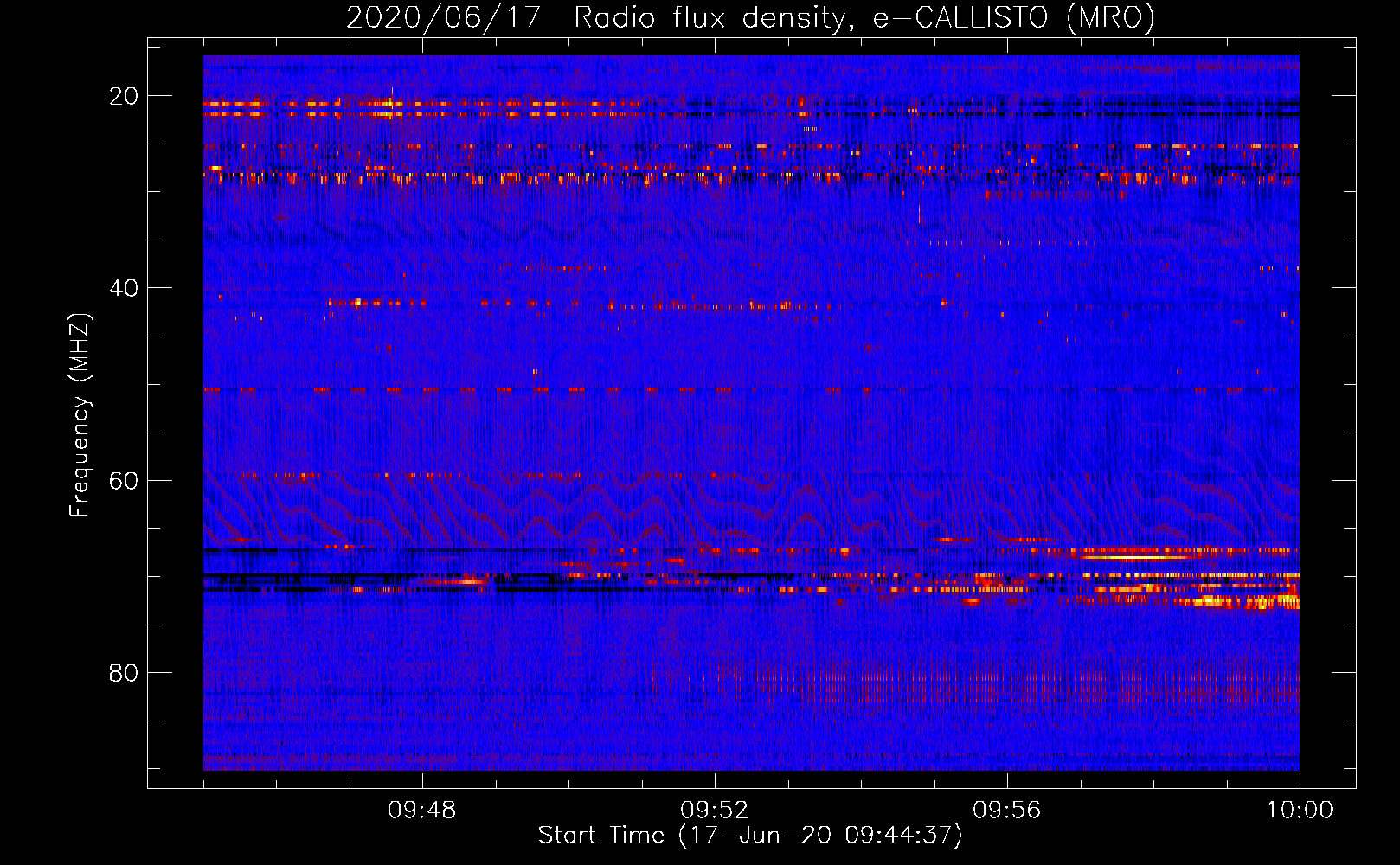
Task: Select the 09:56 time tick label
Action: [x=1007, y=811]
